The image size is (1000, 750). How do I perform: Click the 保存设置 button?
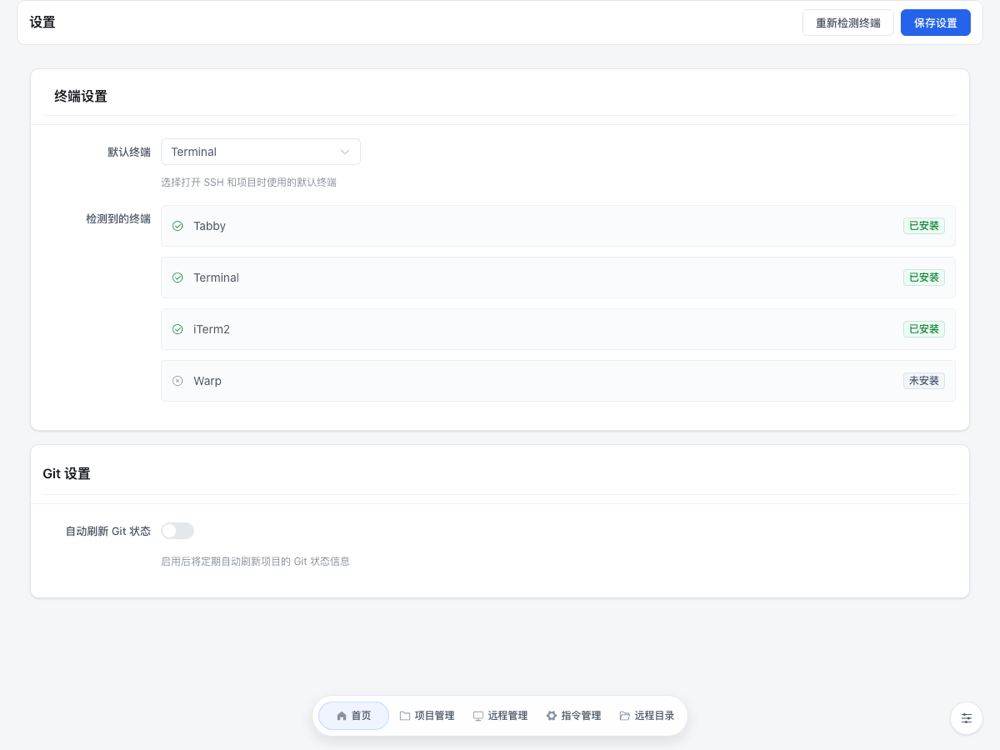click(936, 23)
